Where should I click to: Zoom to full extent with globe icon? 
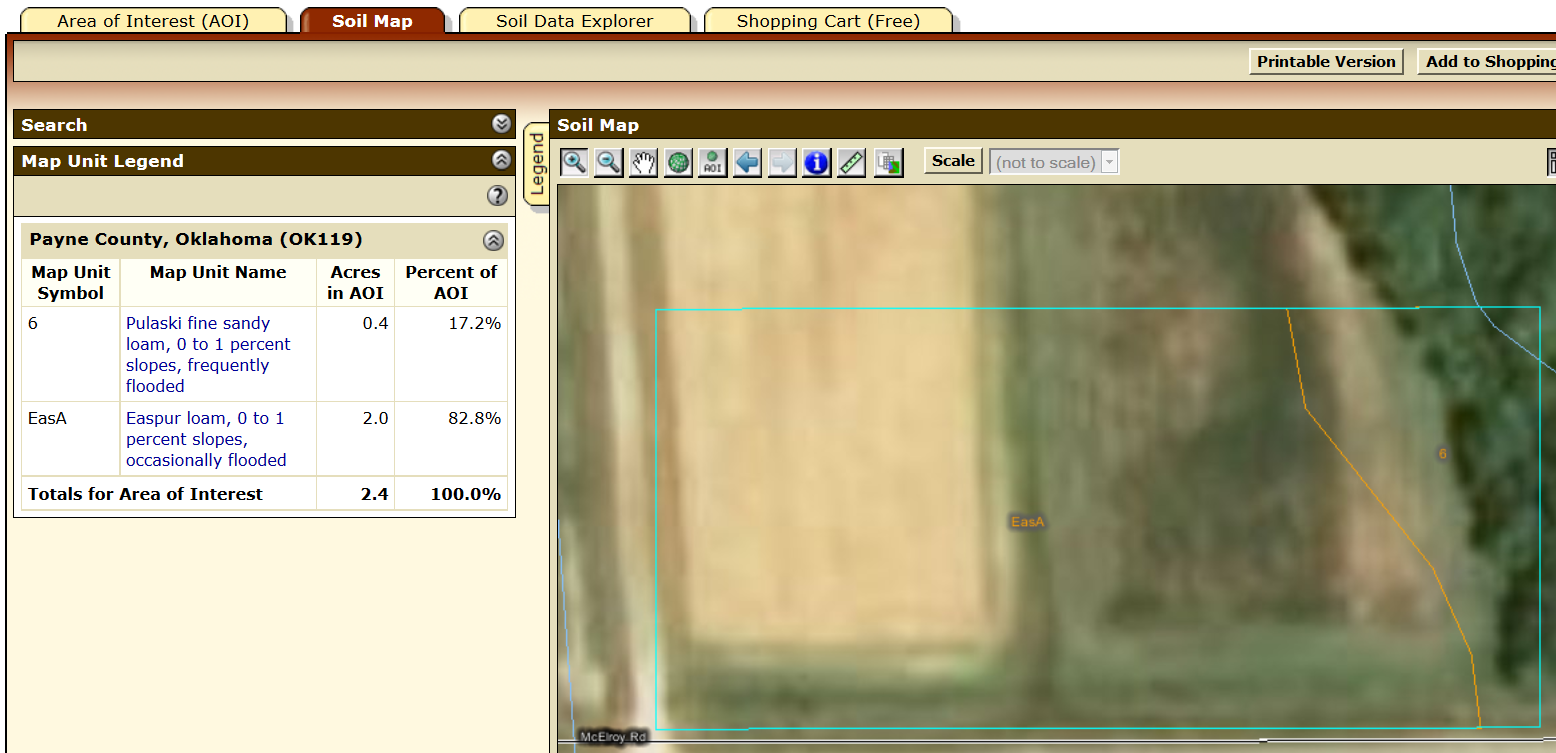[678, 162]
